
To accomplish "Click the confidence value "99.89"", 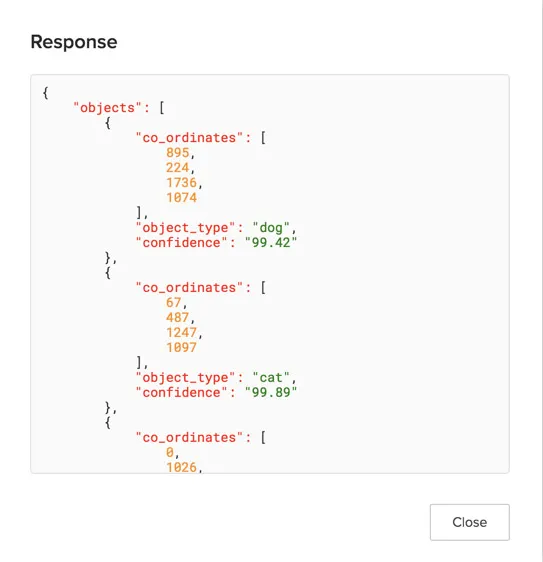I will click(271, 392).
